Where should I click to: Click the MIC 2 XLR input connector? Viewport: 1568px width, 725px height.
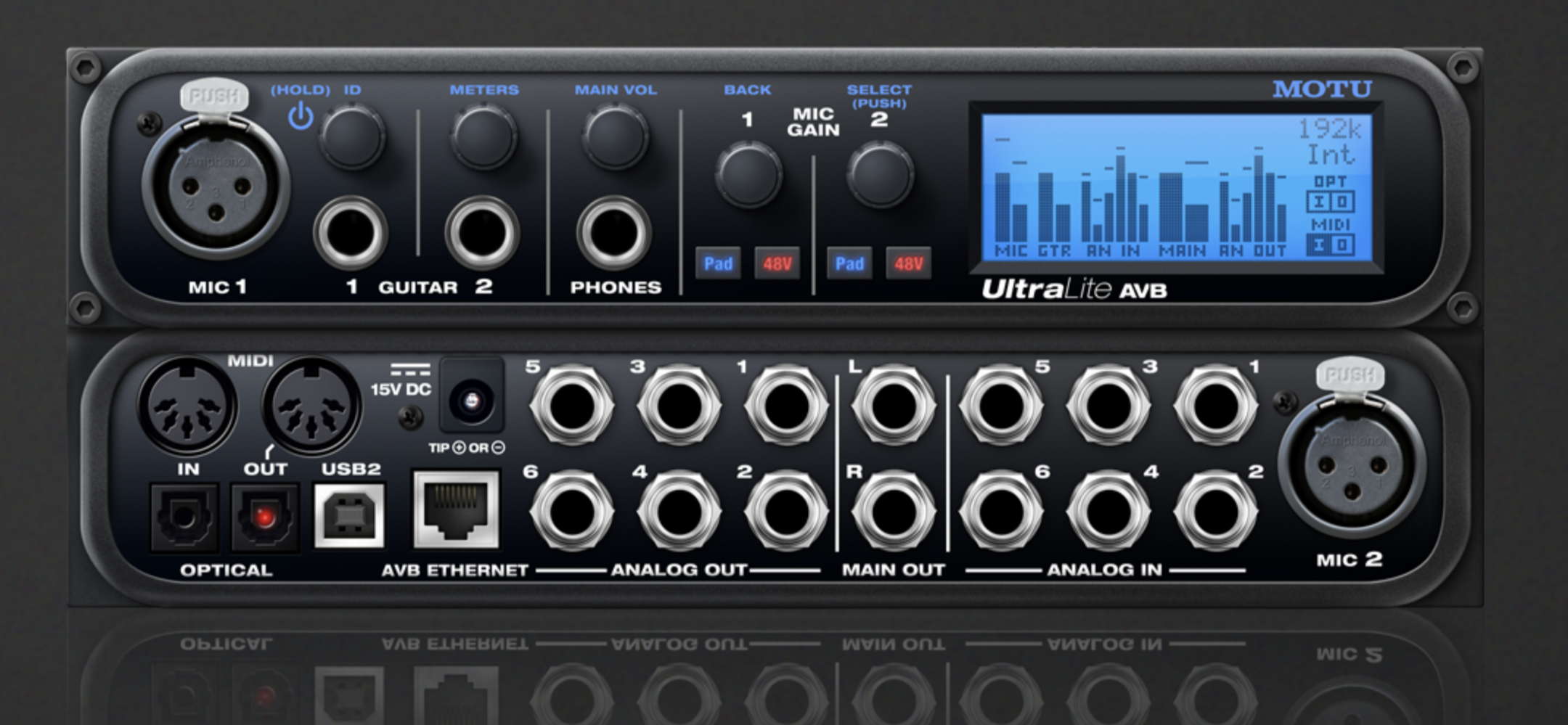coord(1352,464)
